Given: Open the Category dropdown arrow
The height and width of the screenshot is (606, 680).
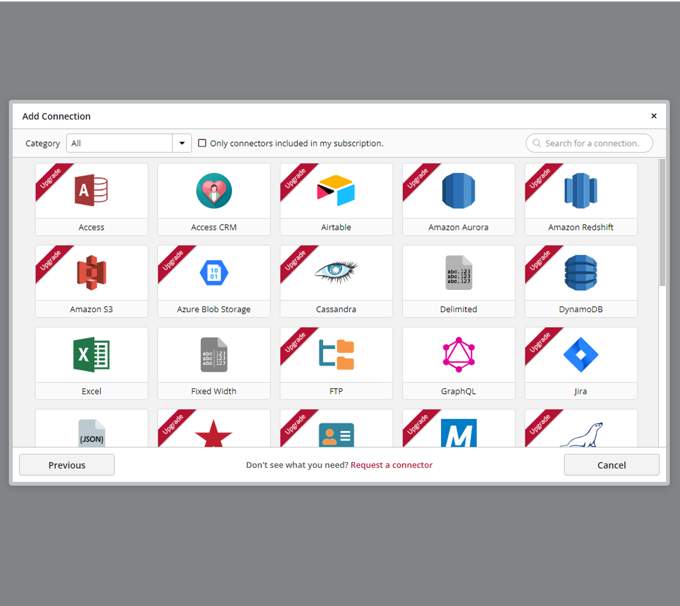Looking at the screenshot, I should pyautogui.click(x=182, y=143).
